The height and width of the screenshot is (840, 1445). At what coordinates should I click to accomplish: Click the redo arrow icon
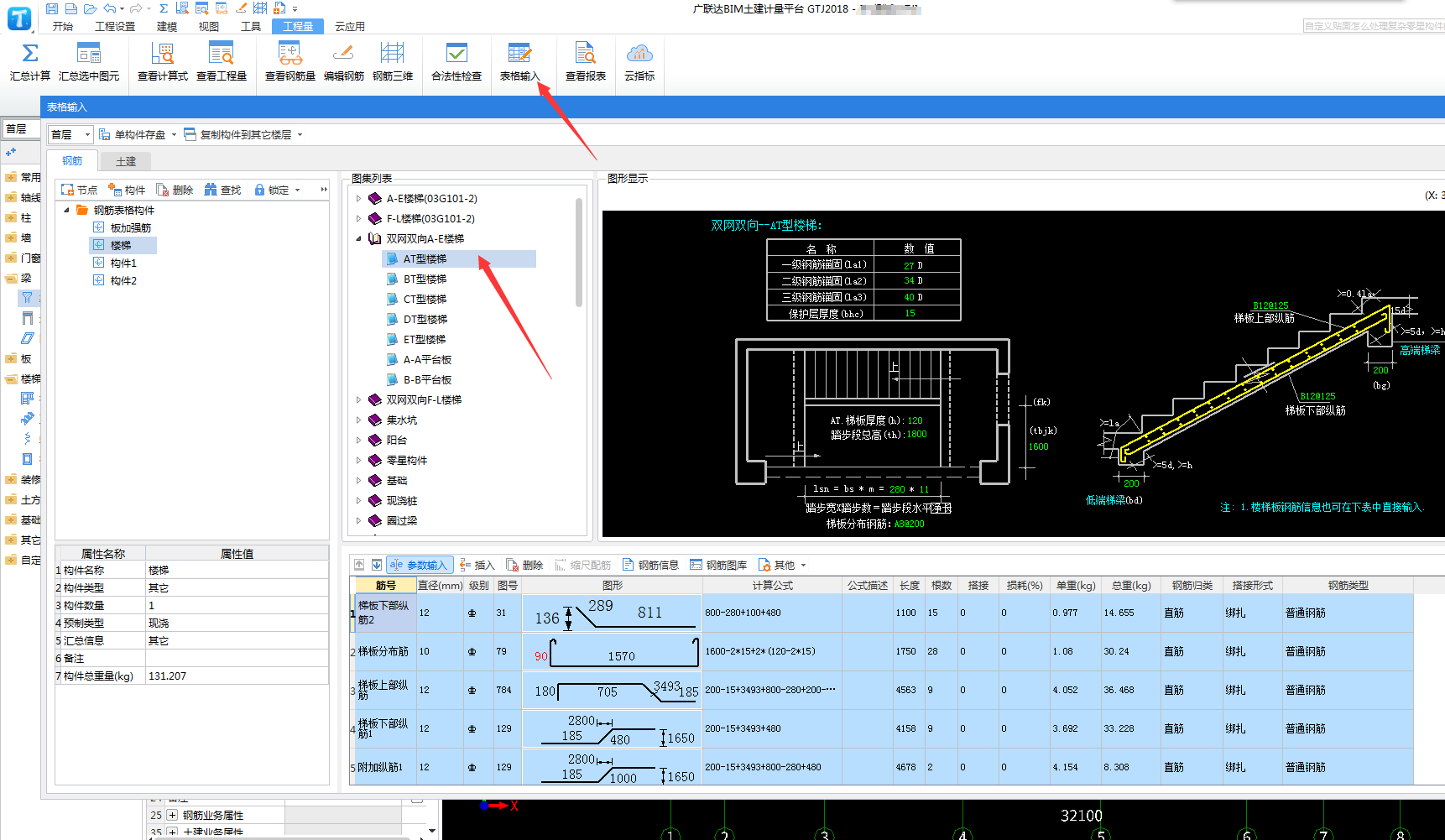pyautogui.click(x=136, y=8)
